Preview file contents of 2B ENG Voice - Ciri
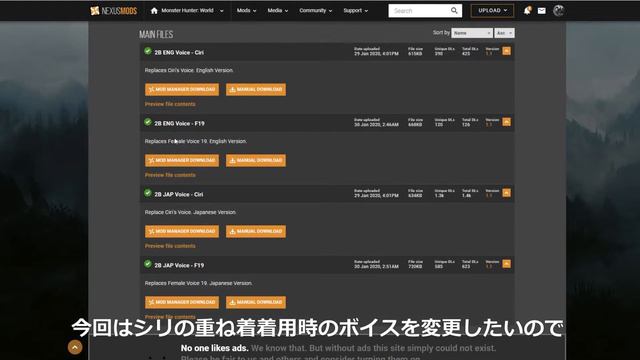Screen dimensions: 640x360 pyautogui.click(x=170, y=104)
